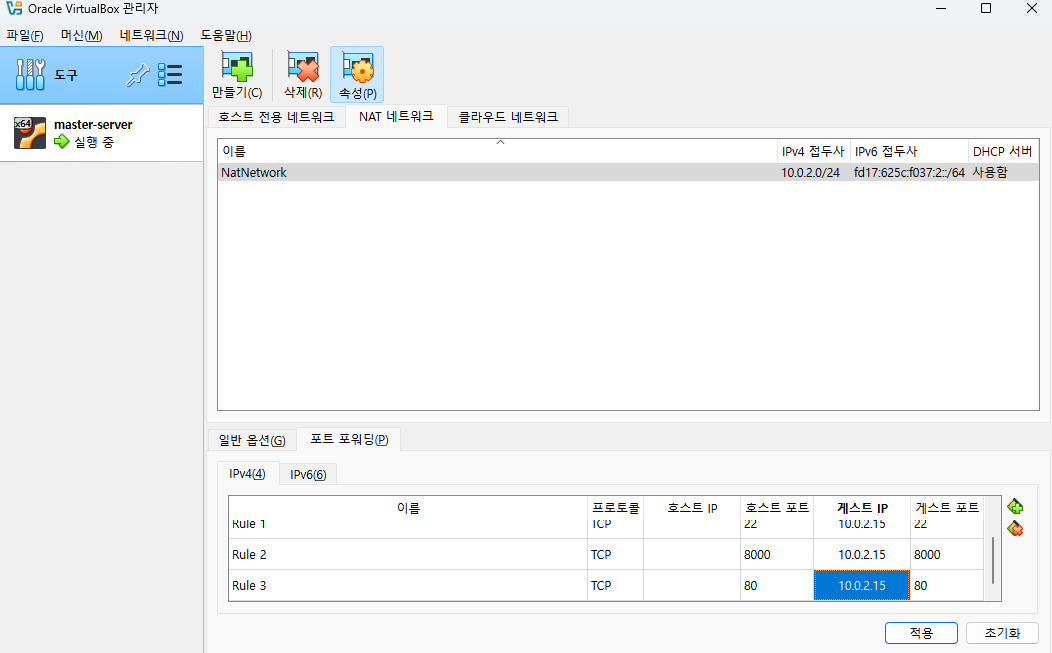This screenshot has height=653, width=1052.
Task: Click the rules table 이름 column header
Action: point(408,508)
